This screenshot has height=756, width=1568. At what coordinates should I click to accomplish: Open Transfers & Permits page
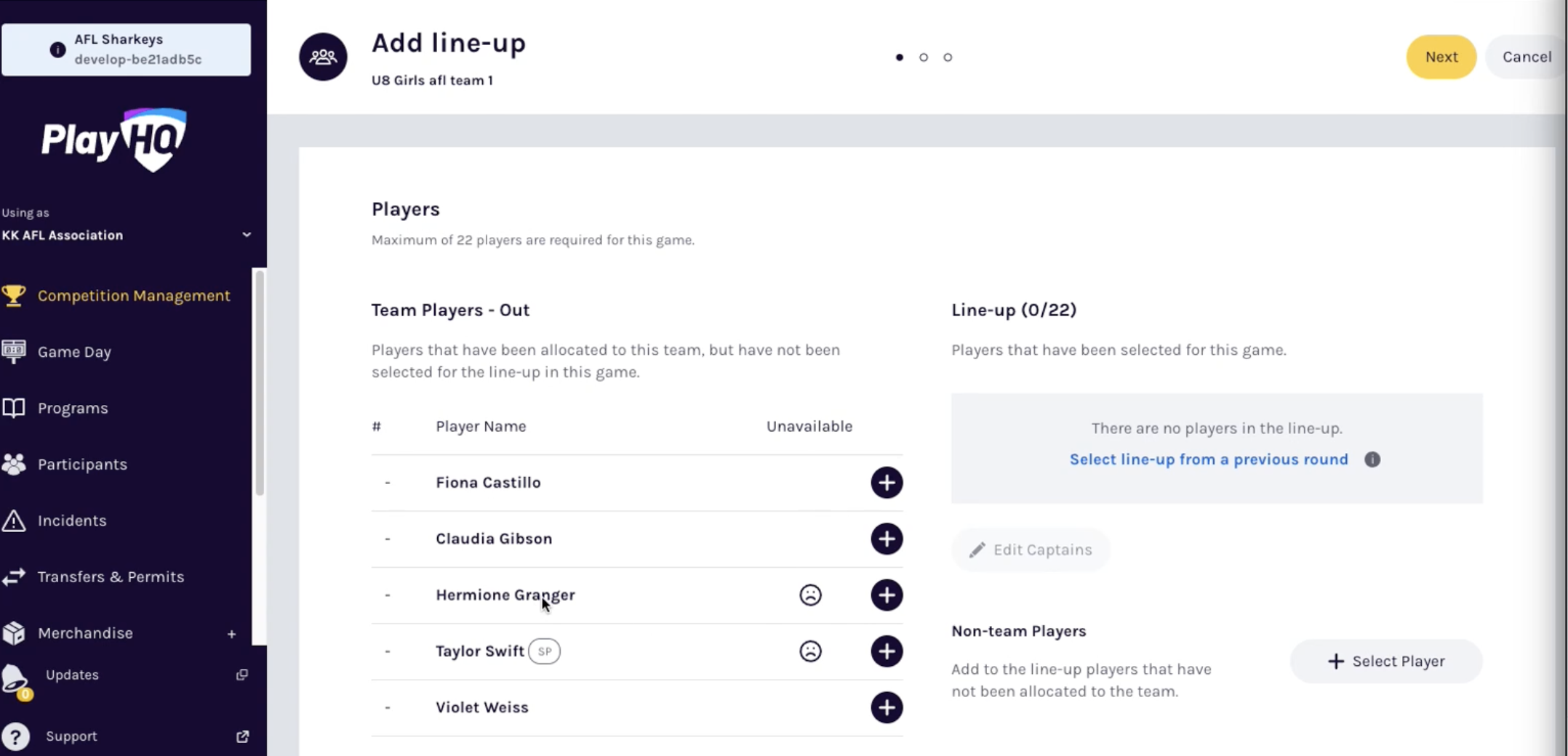coord(111,577)
